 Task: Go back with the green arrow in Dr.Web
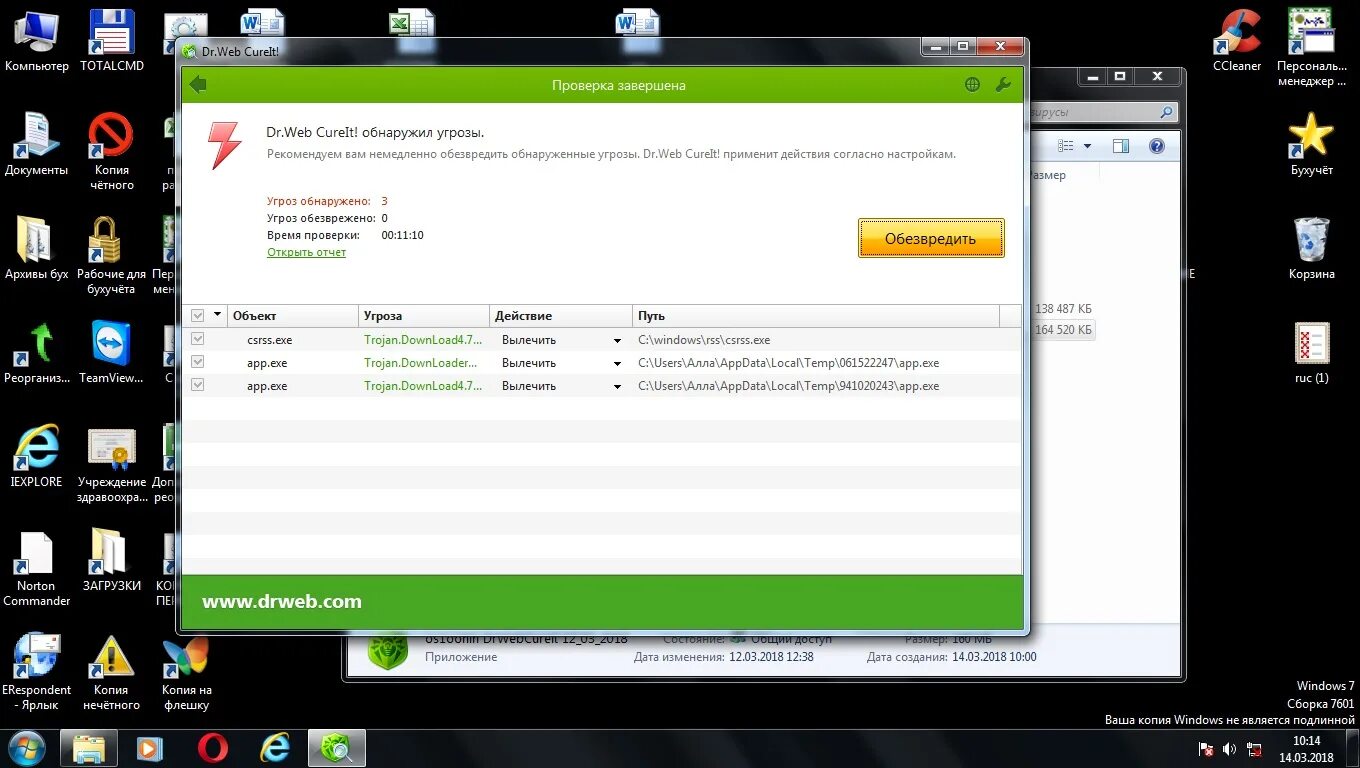(198, 85)
